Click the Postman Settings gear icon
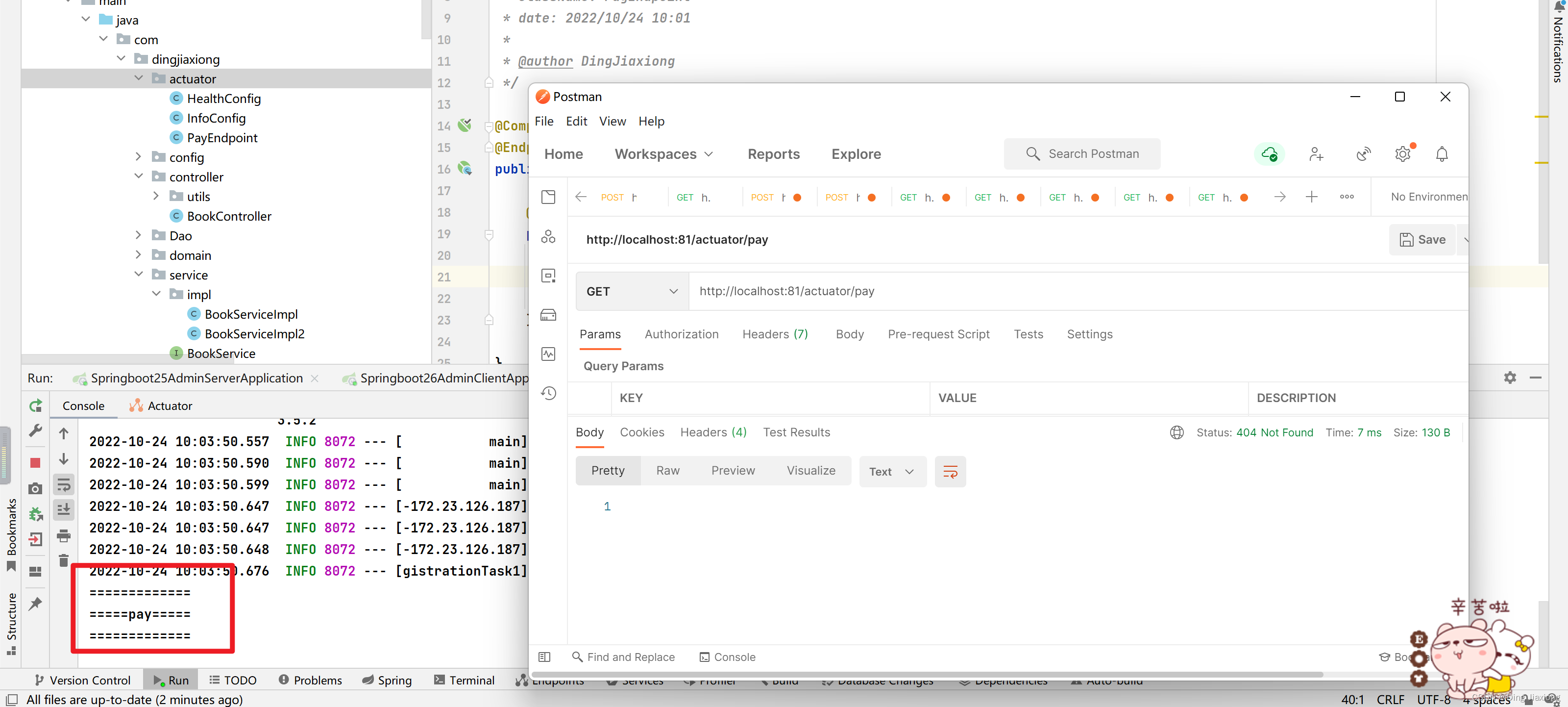This screenshot has width=1568, height=707. 1404,153
